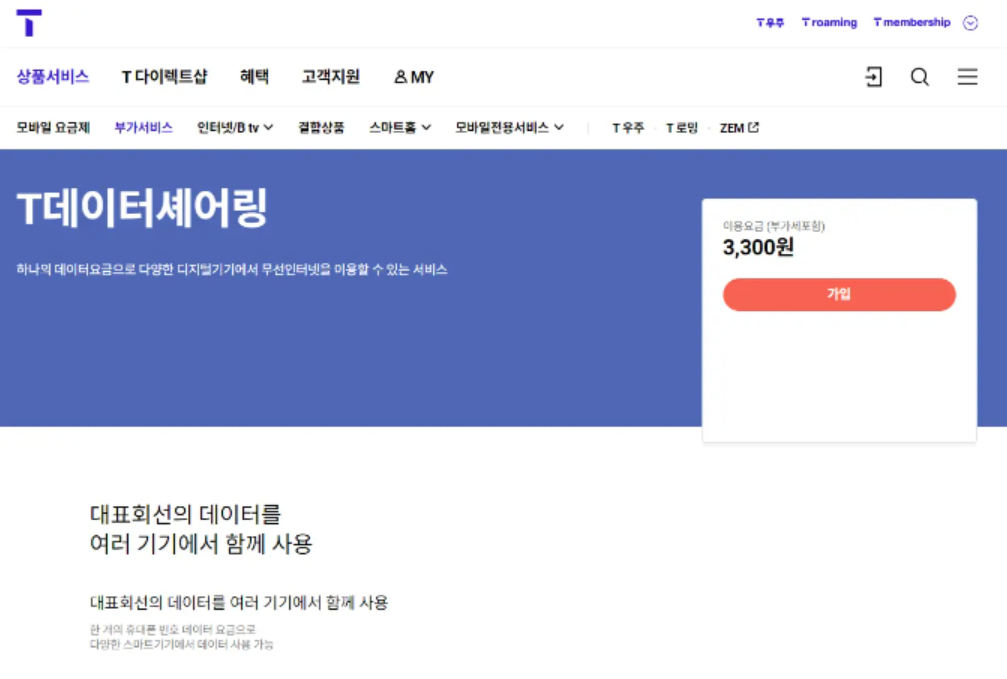Open the ZEM submenu link
1007x679 pixels.
[739, 128]
